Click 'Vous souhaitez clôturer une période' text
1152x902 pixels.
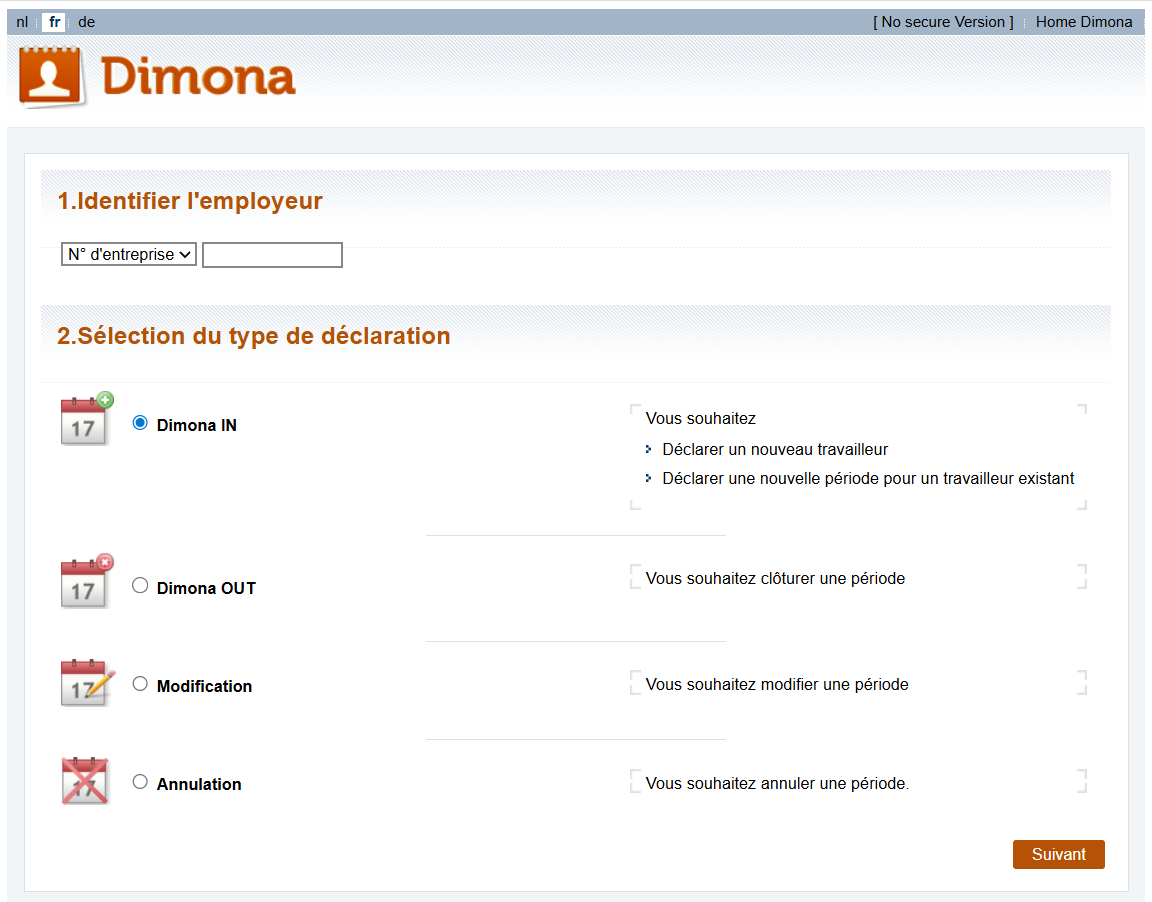pos(775,579)
